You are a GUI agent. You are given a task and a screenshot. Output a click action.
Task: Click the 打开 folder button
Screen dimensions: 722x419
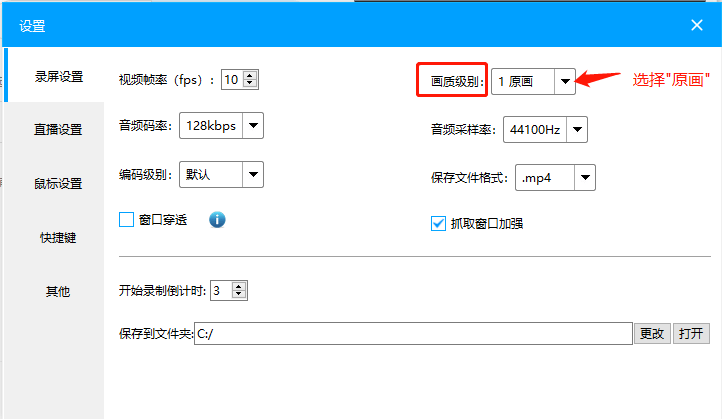(x=691, y=333)
